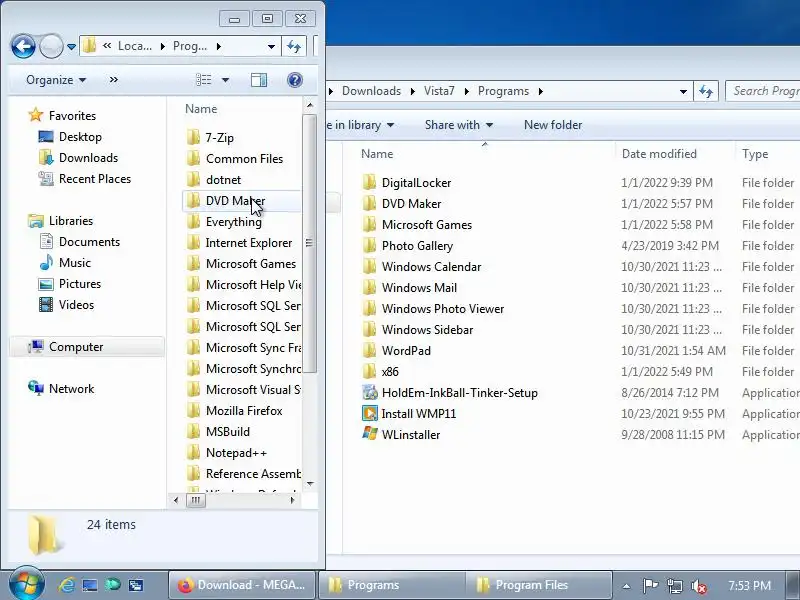Click the Search Programs input field
Viewport: 800px width, 600px height.
(x=763, y=91)
